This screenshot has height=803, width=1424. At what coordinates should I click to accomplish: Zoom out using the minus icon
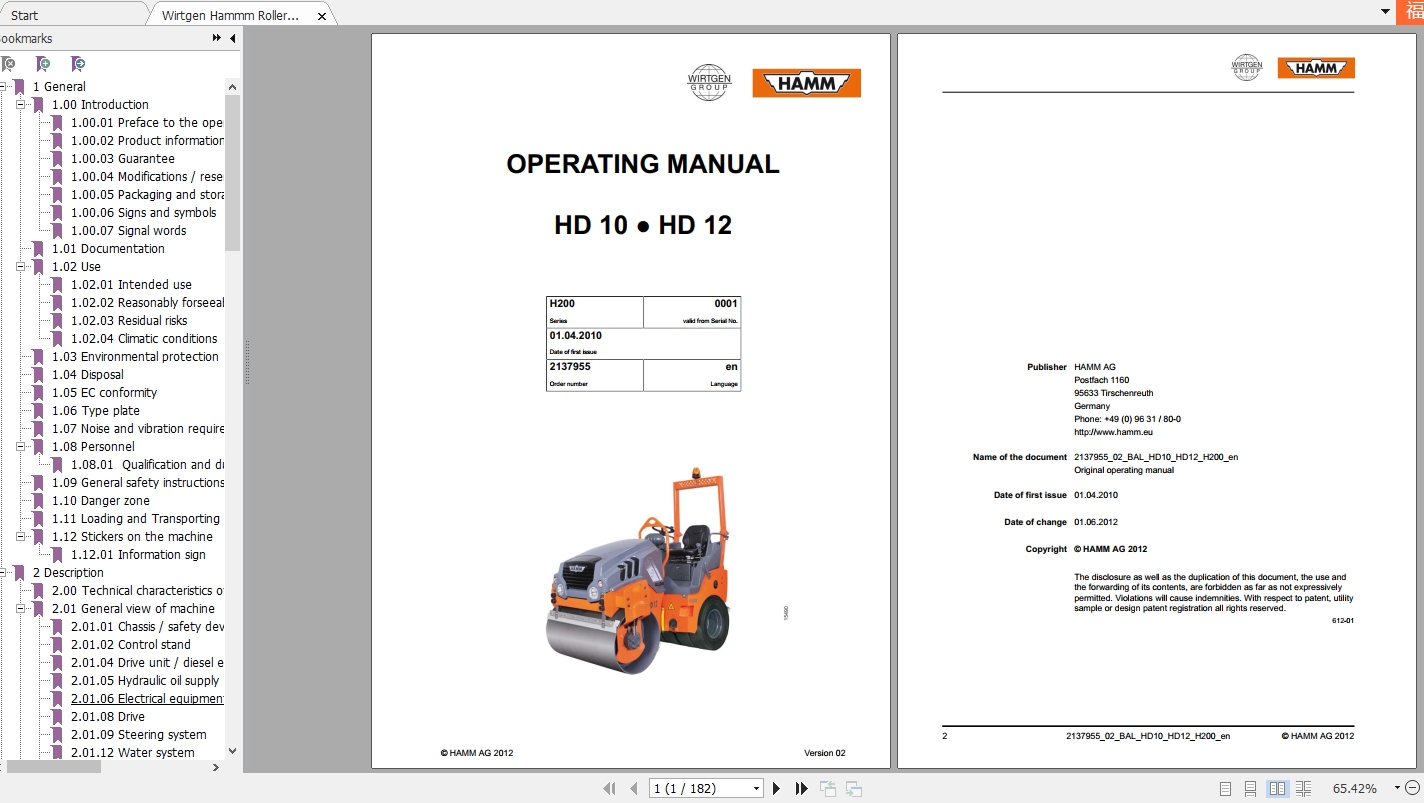click(x=1411, y=788)
